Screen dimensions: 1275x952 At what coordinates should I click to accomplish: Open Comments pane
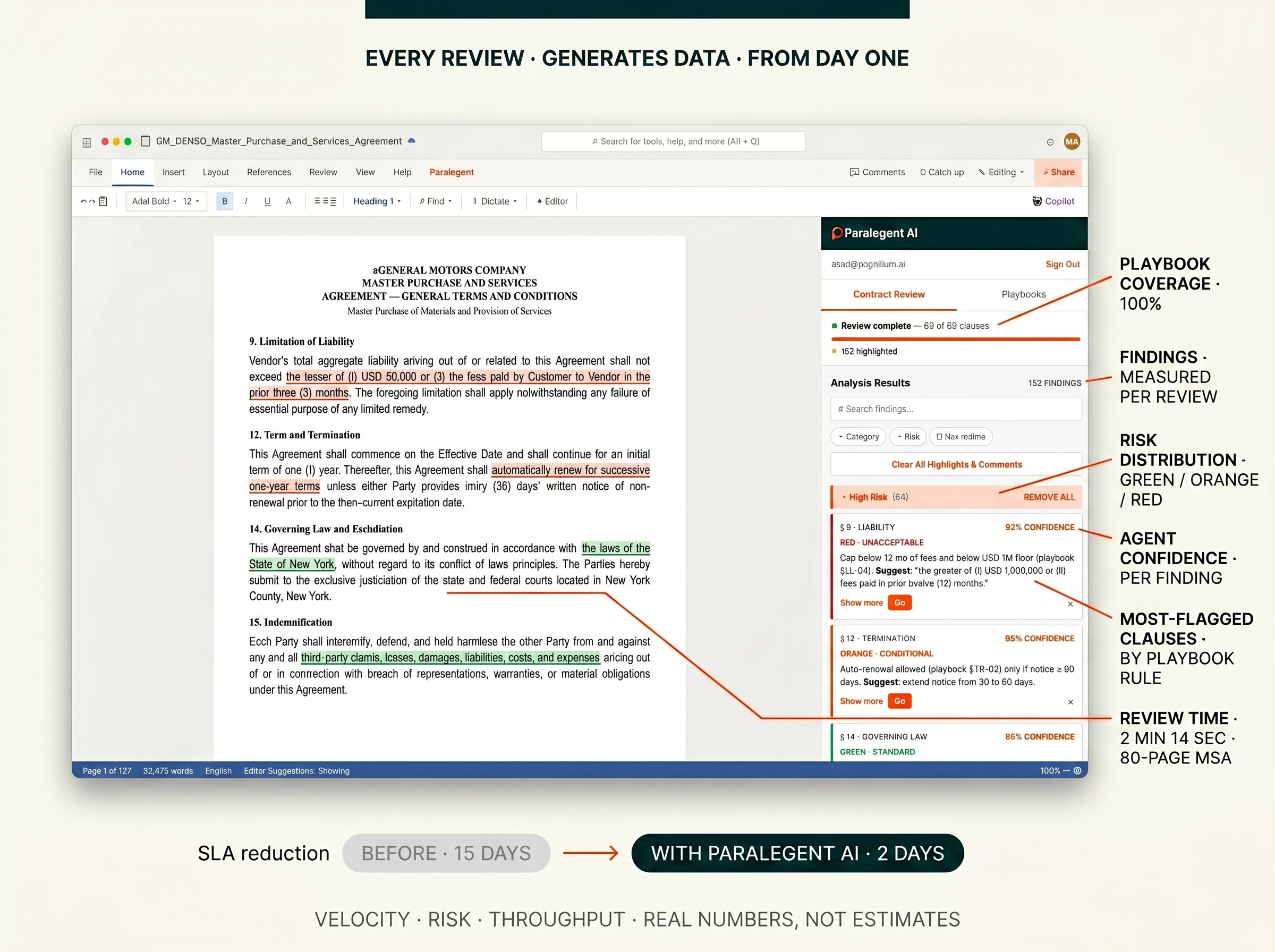pos(877,172)
